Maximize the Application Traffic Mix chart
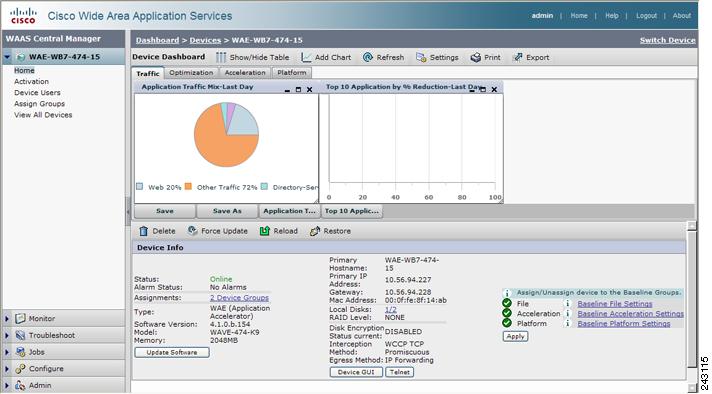This screenshot has height=394, width=712. pos(298,90)
